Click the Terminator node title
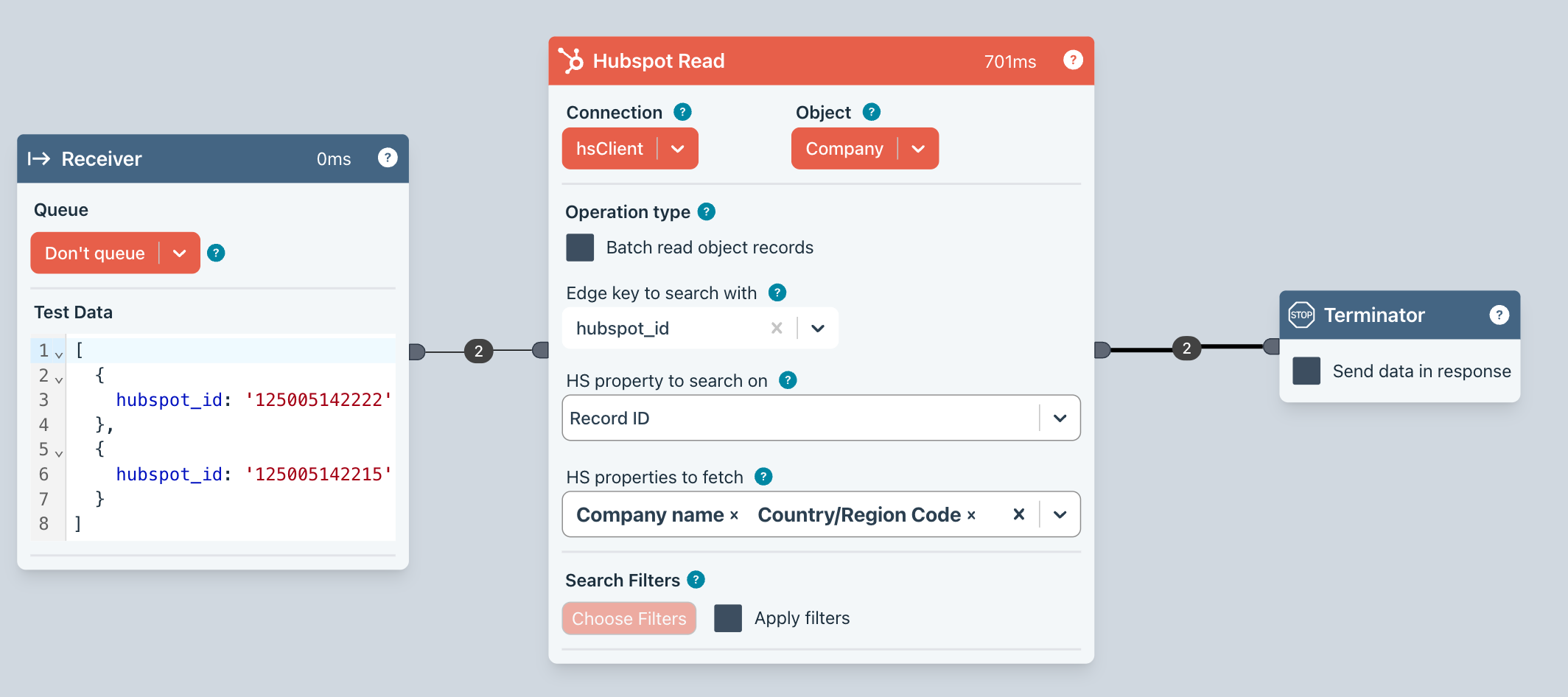 pyautogui.click(x=1374, y=315)
